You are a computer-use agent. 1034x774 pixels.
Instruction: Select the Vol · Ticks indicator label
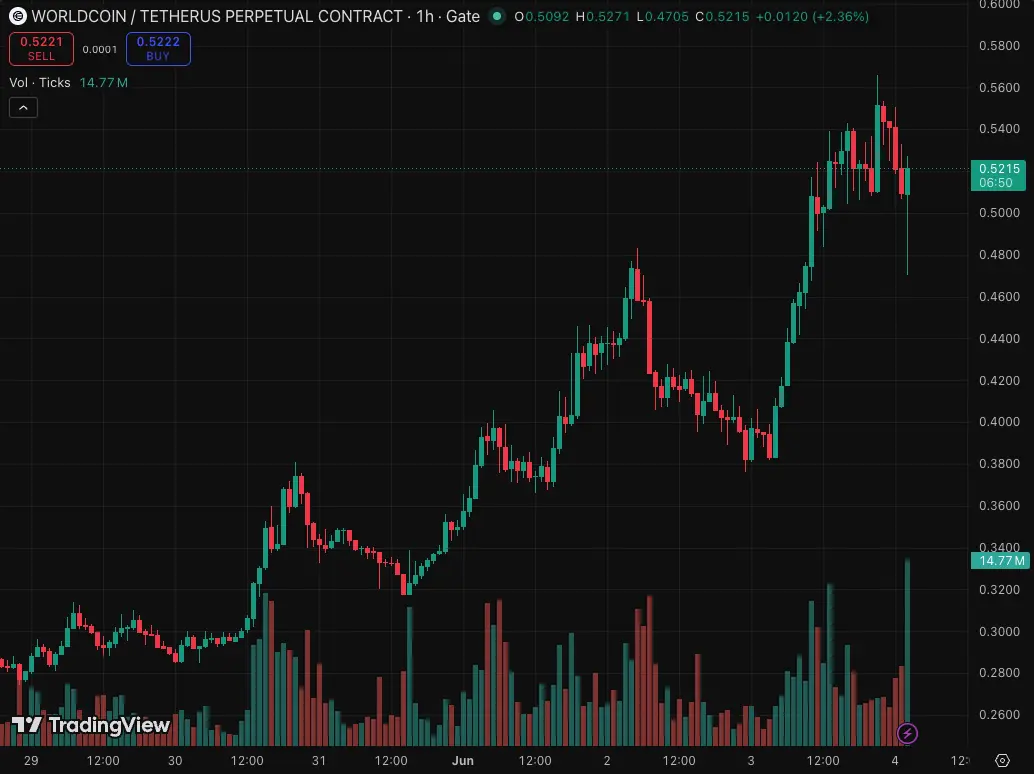pos(40,82)
